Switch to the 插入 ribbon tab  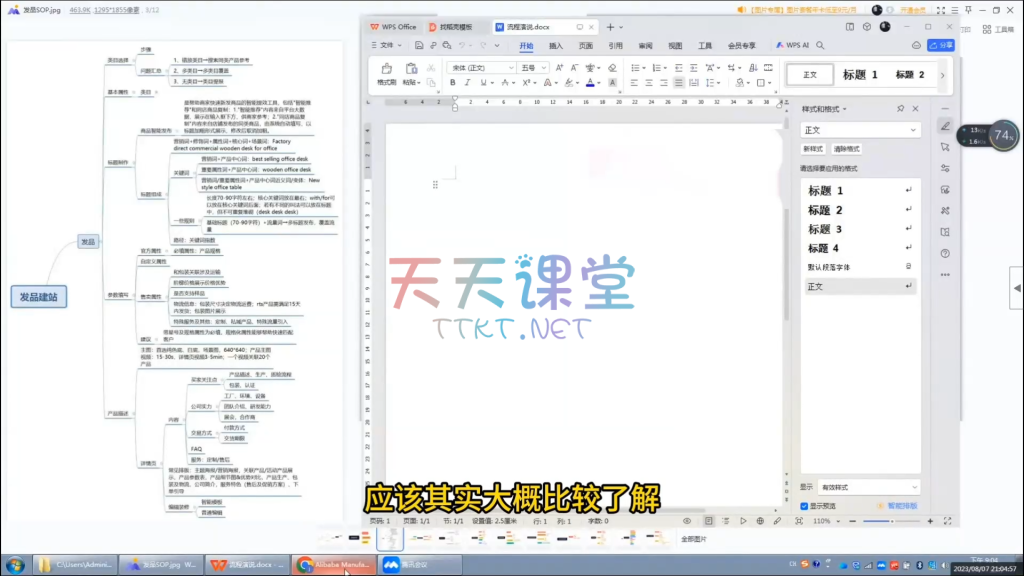tap(556, 45)
